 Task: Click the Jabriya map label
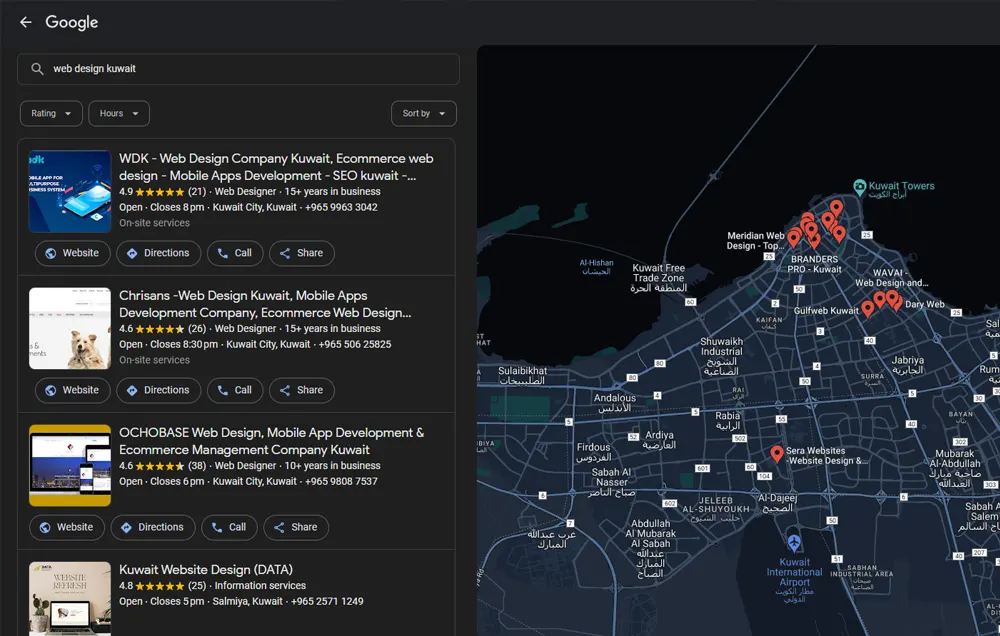908,365
